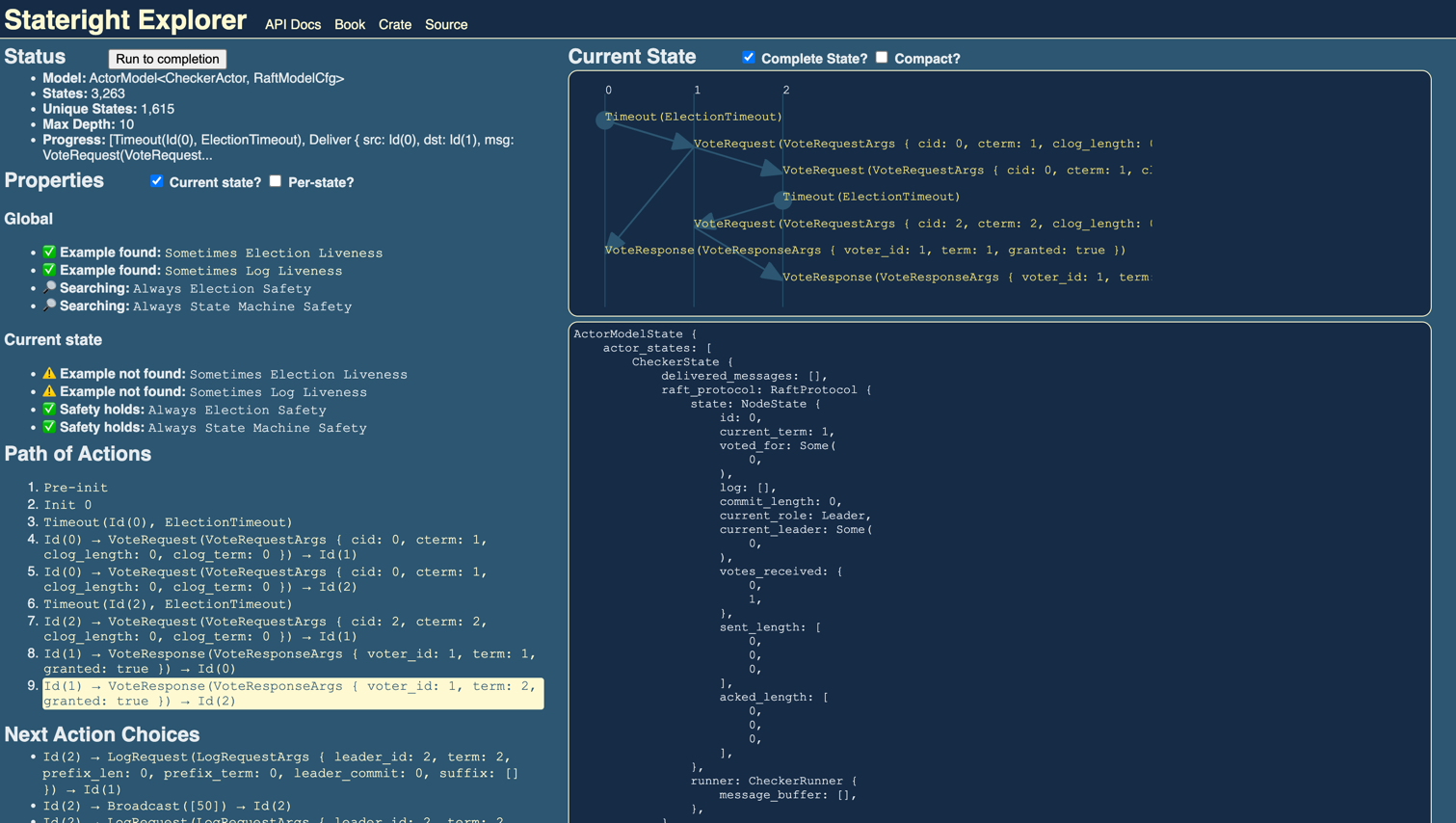Select the Pre-init step in Path of Actions

coord(76,488)
